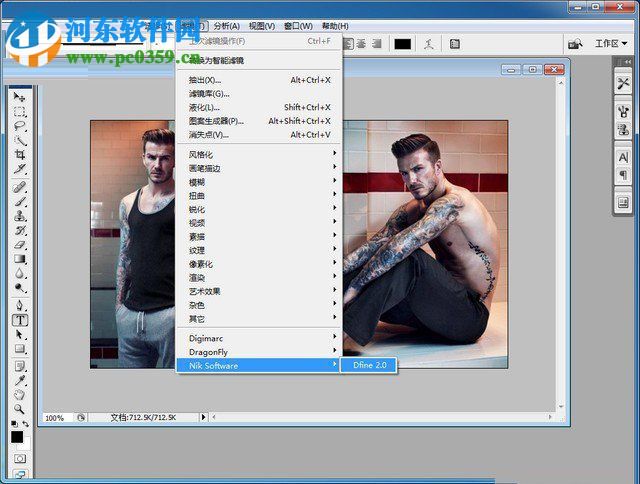Click the foreground color swatch
The image size is (640, 484).
pyautogui.click(x=17, y=437)
